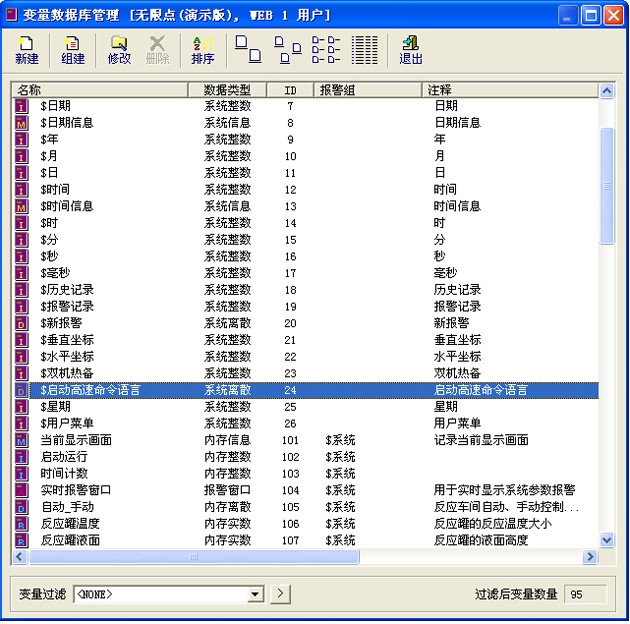Click the comment 反应罐的液面高度
Viewport: 630px width, 624px height.
(481, 540)
